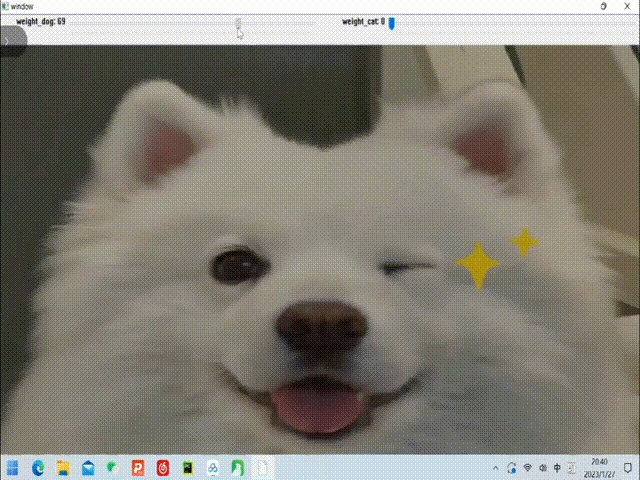This screenshot has width=640, height=480.
Task: Open the cloud drive taskbar icon
Action: click(x=213, y=468)
